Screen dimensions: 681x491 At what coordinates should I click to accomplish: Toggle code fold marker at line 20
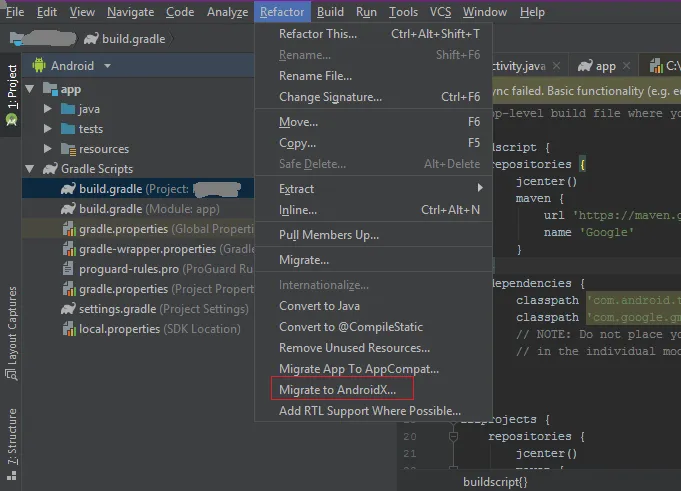453,436
